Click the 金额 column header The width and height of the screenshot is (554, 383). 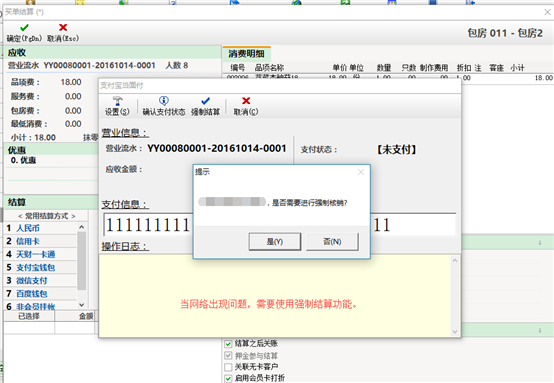86,316
